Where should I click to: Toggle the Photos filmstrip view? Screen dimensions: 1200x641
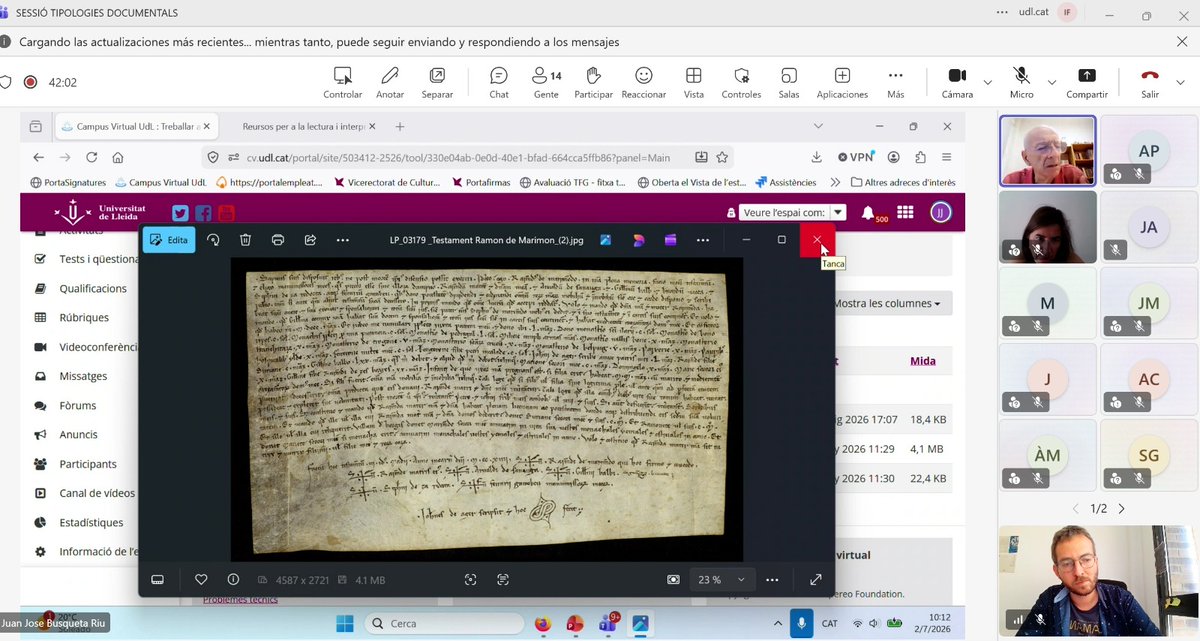pyautogui.click(x=157, y=579)
